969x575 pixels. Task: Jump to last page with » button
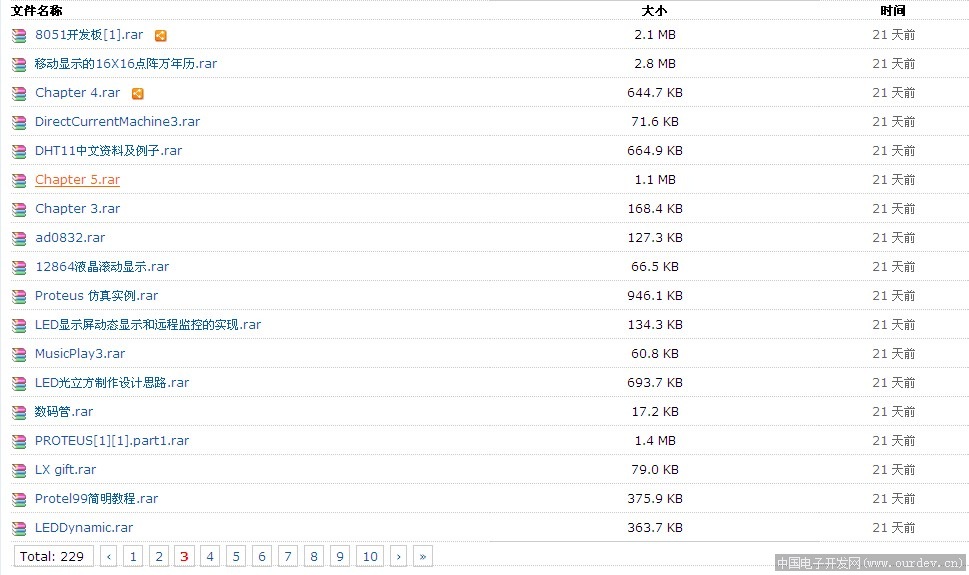(x=423, y=556)
